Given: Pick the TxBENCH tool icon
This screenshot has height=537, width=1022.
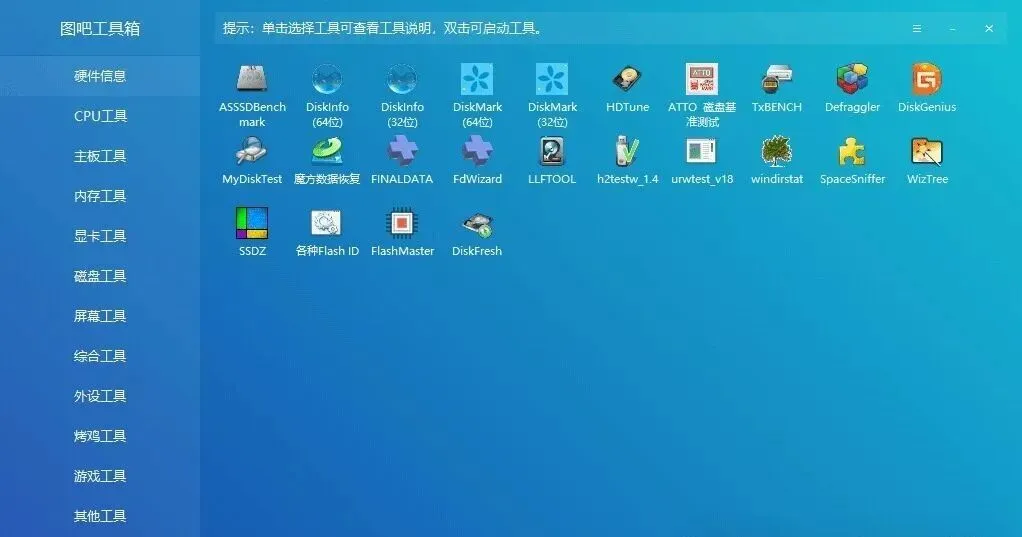Looking at the screenshot, I should point(777,80).
